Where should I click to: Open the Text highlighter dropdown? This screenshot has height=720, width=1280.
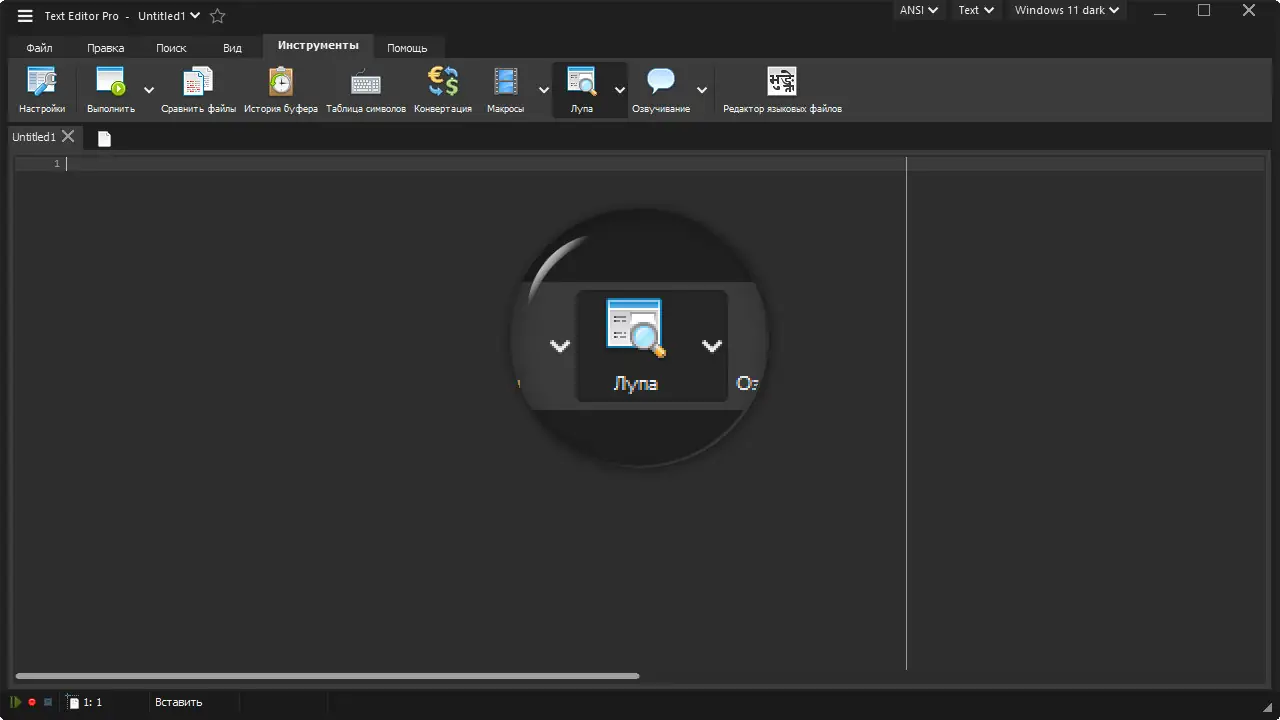click(976, 10)
